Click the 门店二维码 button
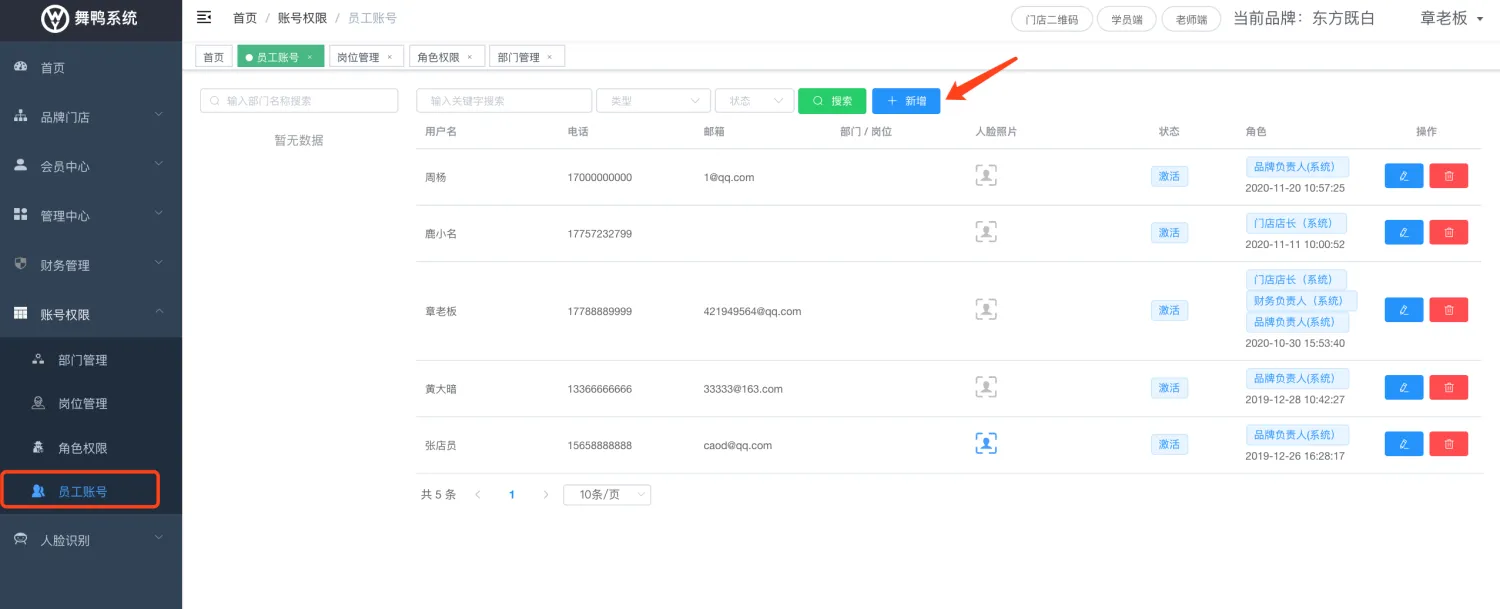Viewport: 1500px width, 609px height. click(x=1051, y=19)
